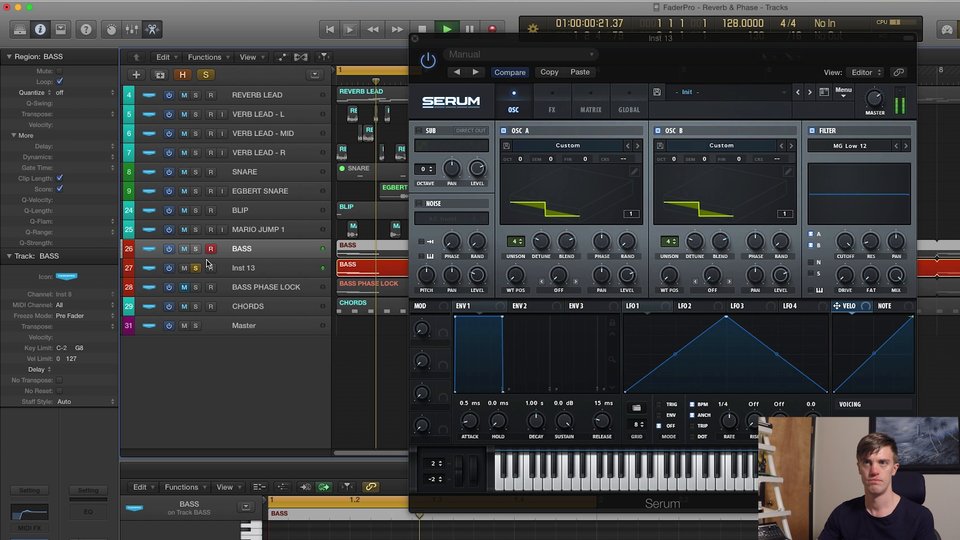Collapse the Region: BASS disclosure triangle

[x=9, y=56]
